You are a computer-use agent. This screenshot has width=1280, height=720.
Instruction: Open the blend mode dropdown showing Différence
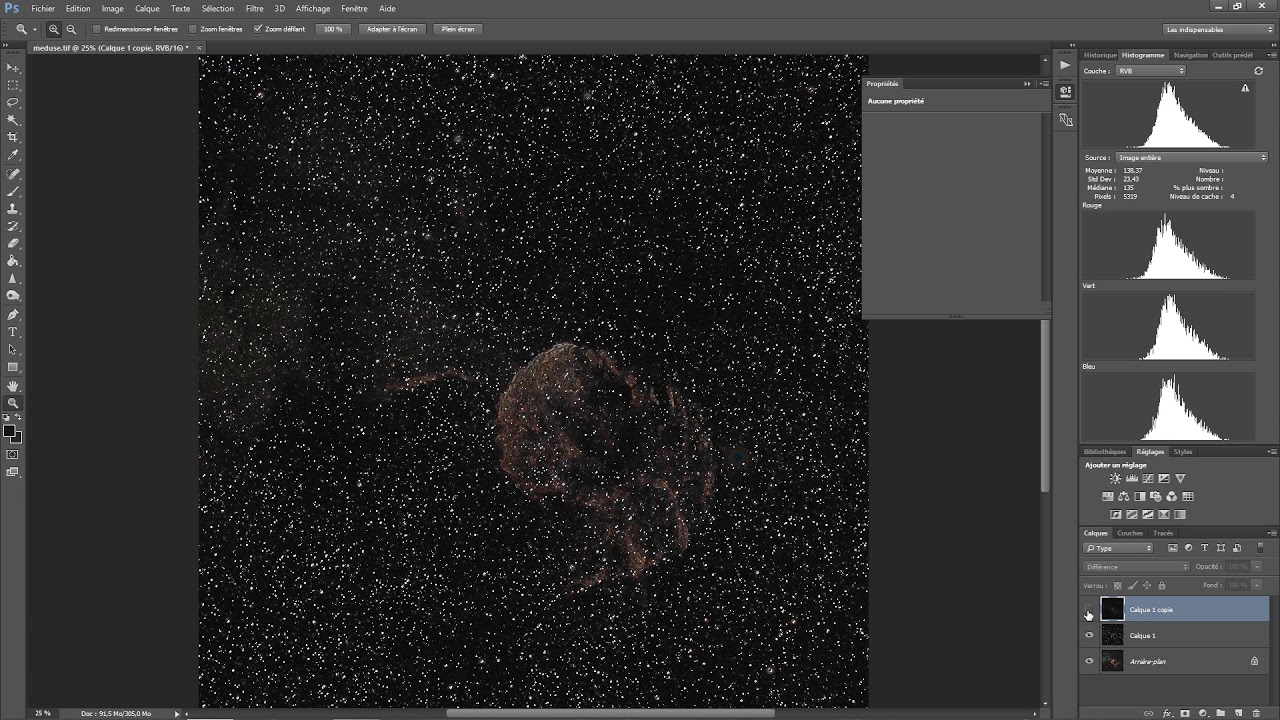tap(1137, 567)
